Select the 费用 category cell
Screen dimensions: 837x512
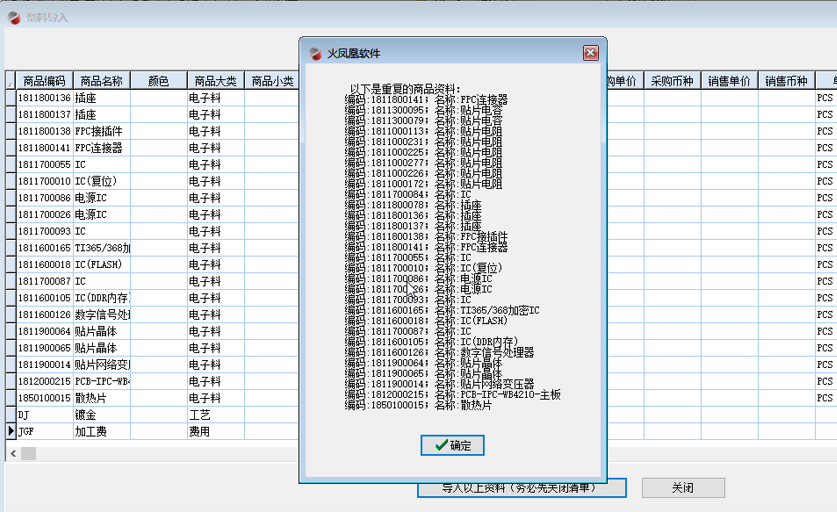point(216,431)
